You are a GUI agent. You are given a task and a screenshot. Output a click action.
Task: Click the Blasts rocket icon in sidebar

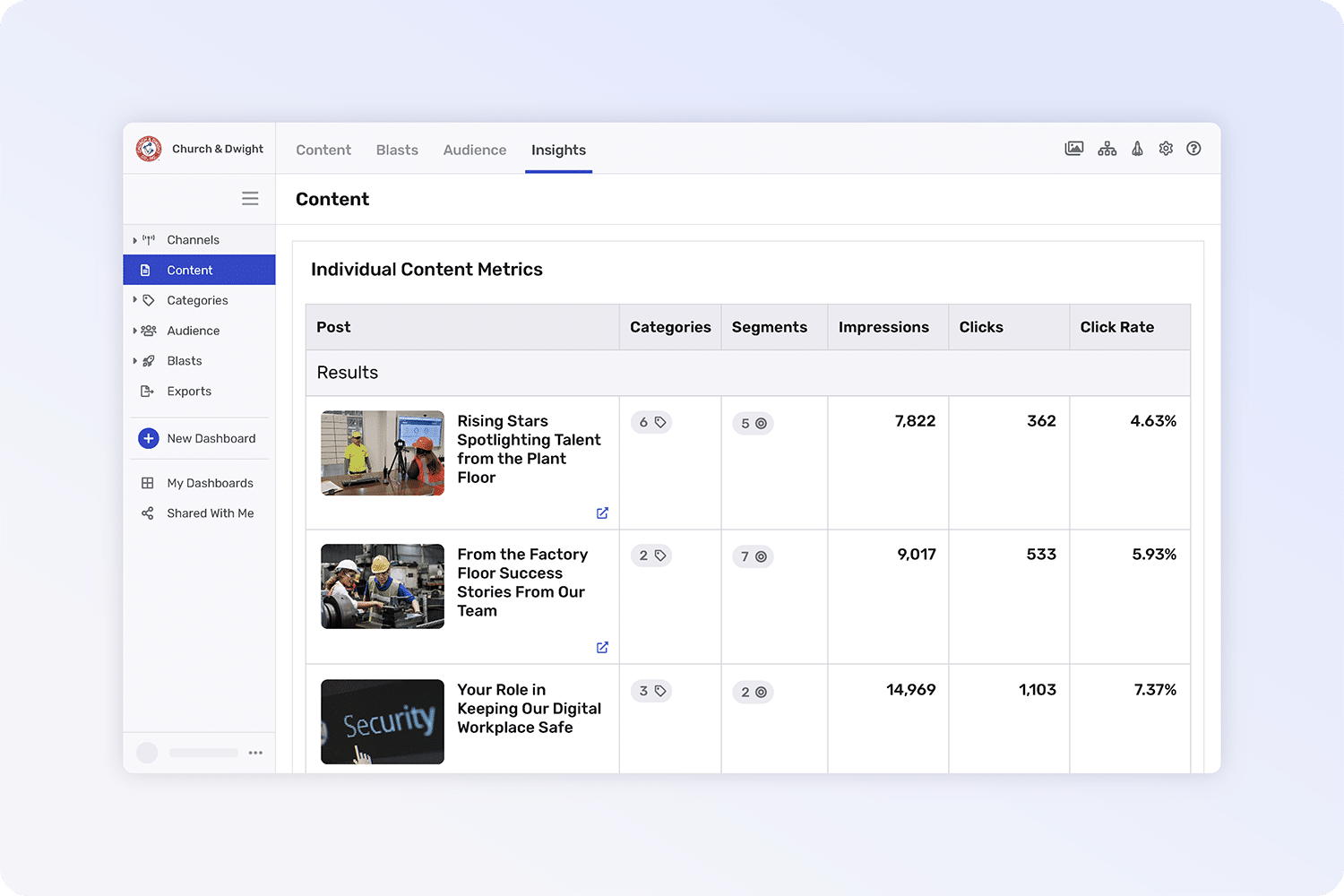coord(149,361)
